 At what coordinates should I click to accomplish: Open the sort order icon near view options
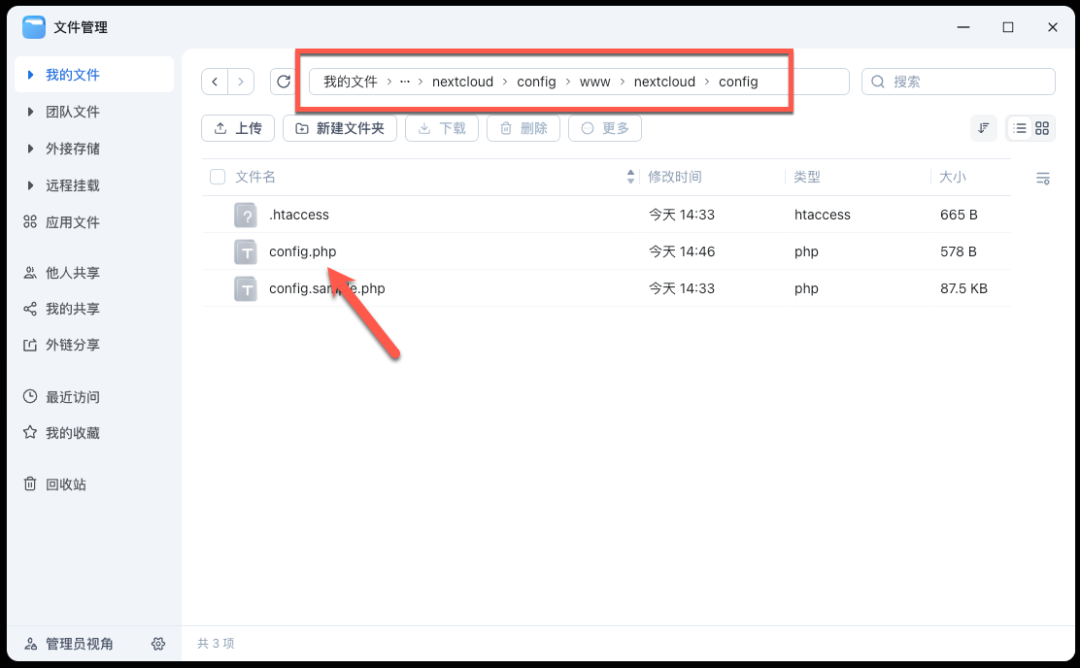point(983,128)
